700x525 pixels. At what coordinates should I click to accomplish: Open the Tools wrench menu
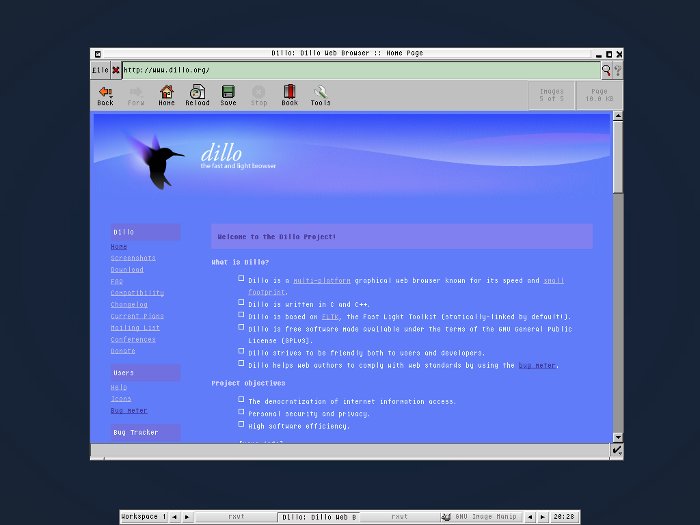pyautogui.click(x=321, y=96)
